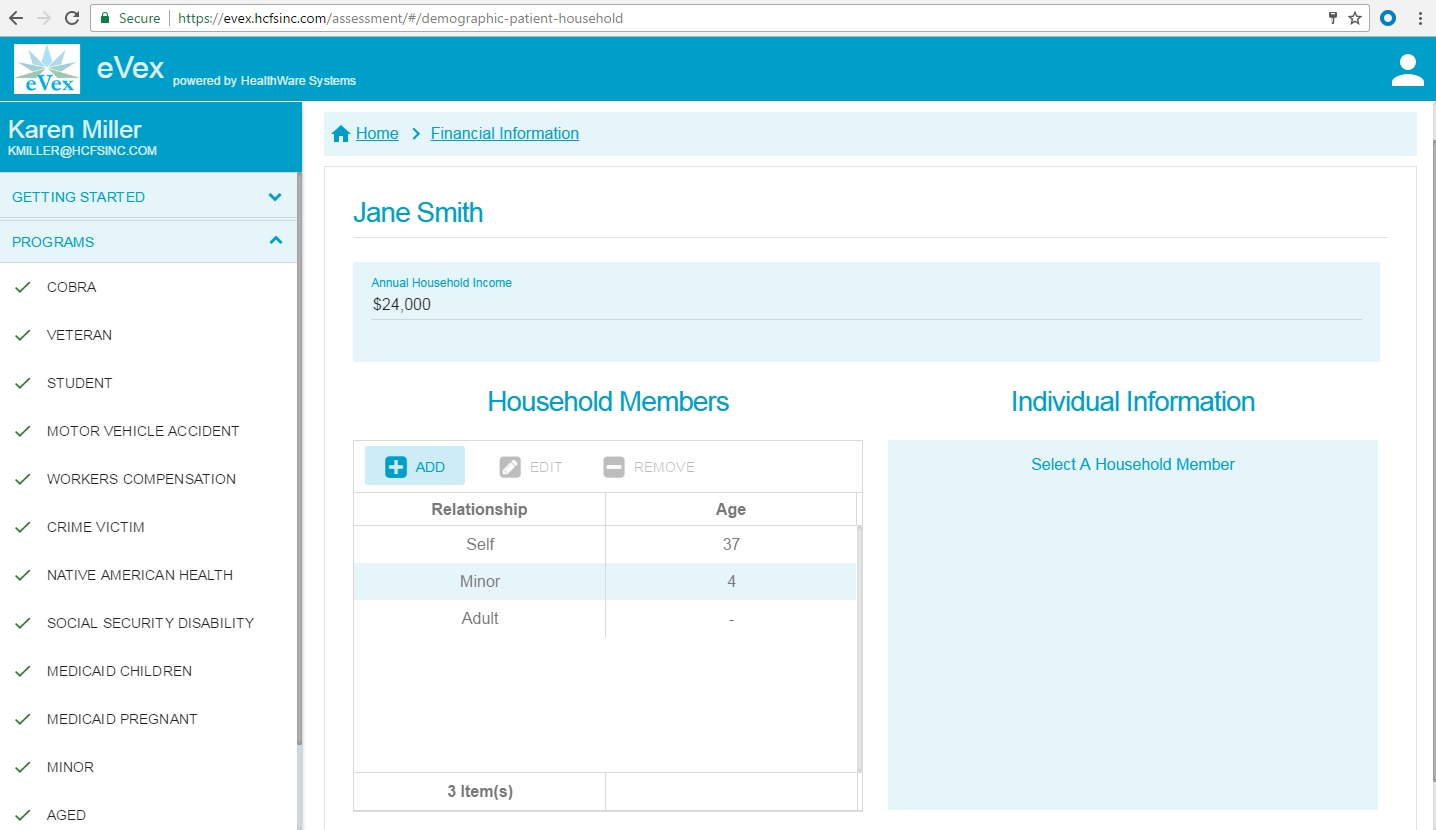
Task: Select Social Security Disability program
Action: [x=150, y=623]
